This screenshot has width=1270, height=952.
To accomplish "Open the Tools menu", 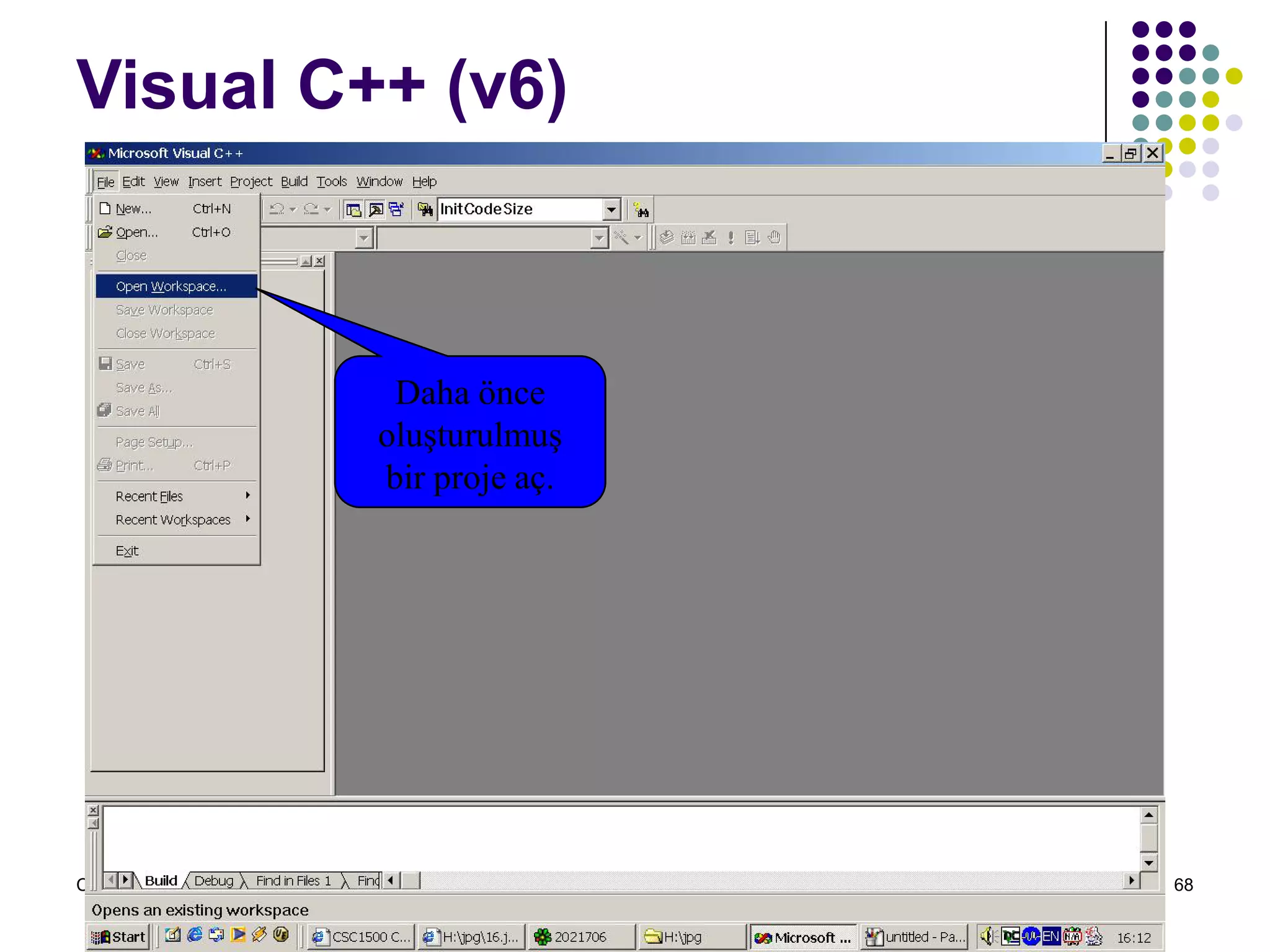I will 332,182.
